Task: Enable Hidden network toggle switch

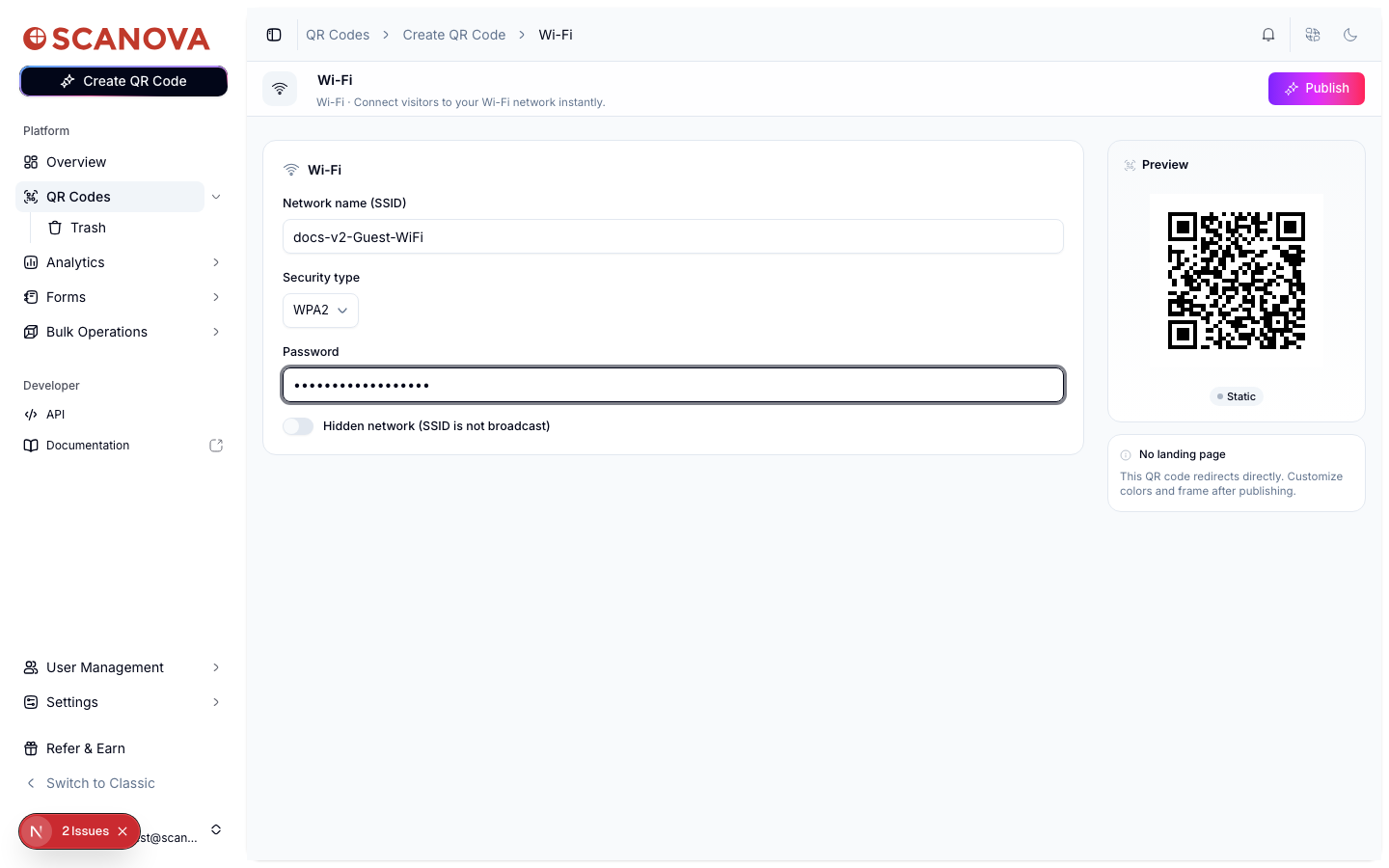Action: pos(298,426)
